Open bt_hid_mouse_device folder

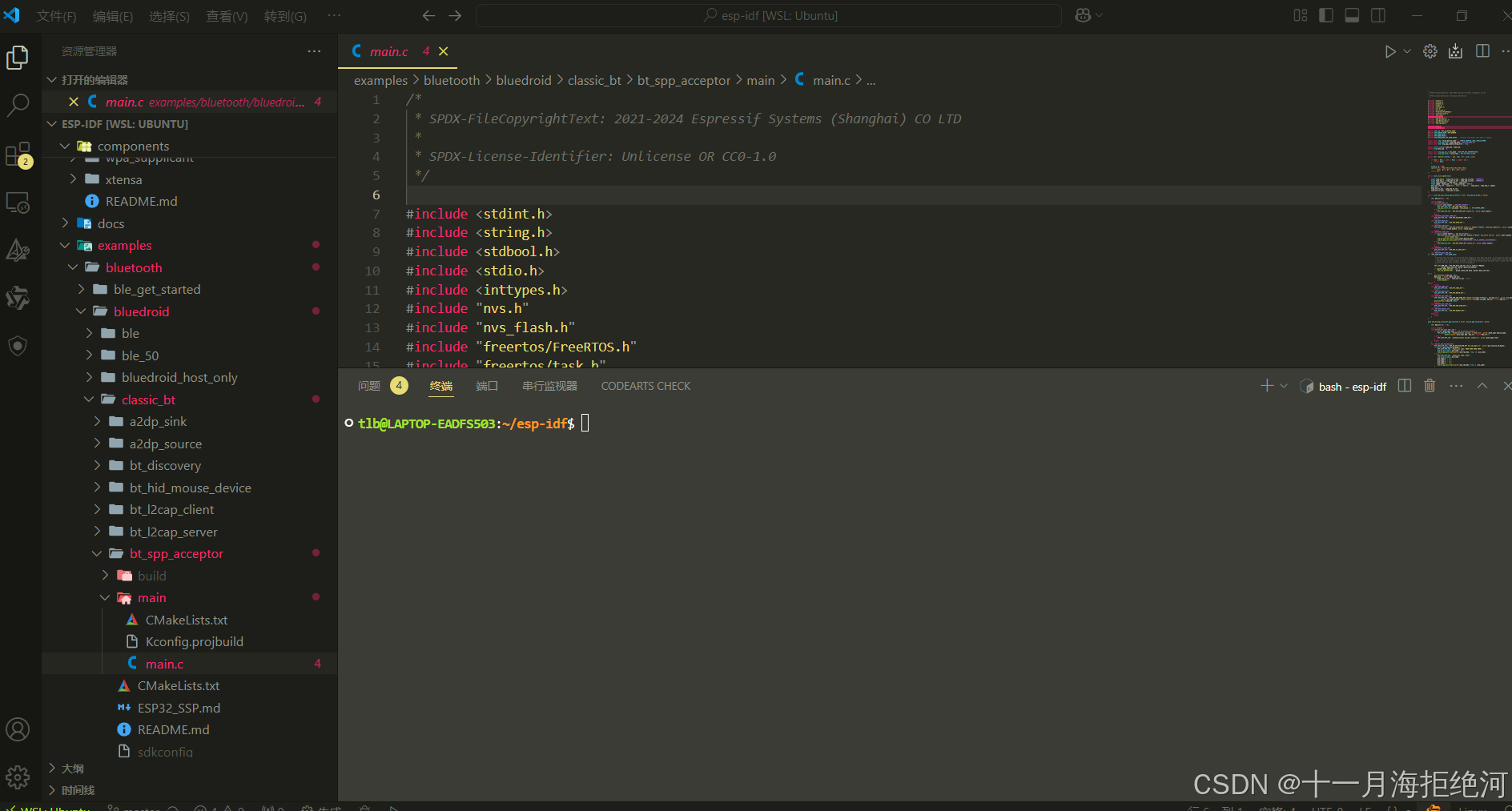[191, 488]
